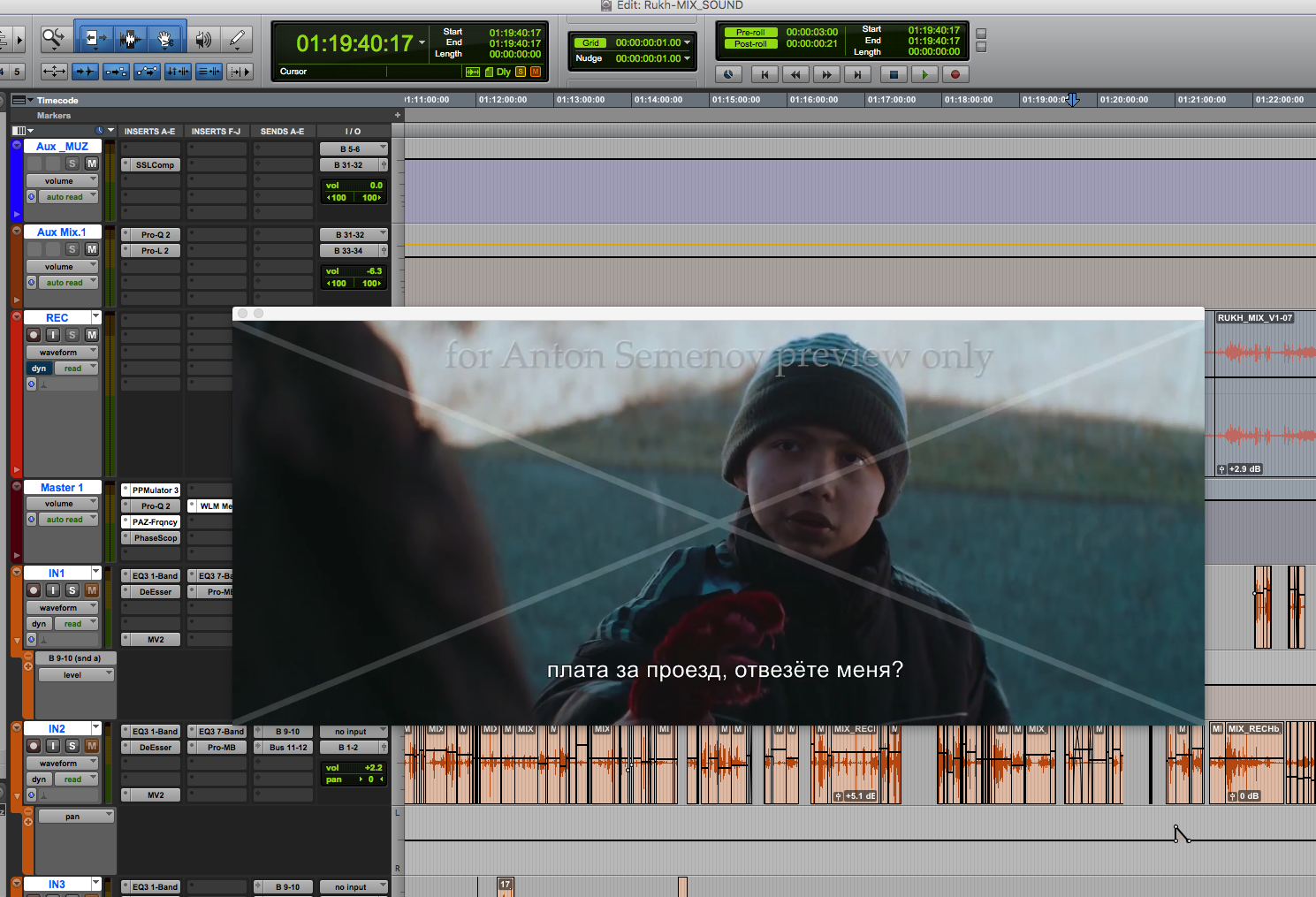Solo the Aux Mix.1 track

(72, 249)
